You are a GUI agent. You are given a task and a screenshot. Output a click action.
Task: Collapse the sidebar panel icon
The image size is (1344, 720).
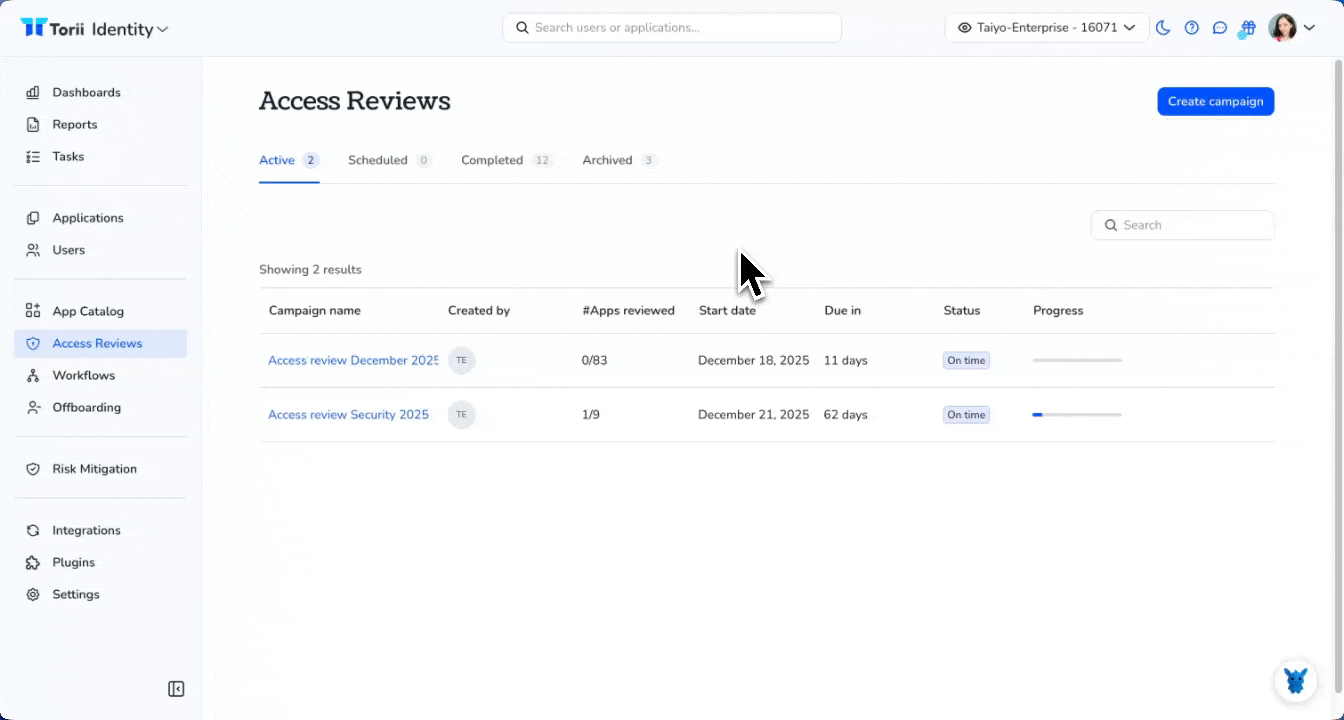pyautogui.click(x=176, y=689)
